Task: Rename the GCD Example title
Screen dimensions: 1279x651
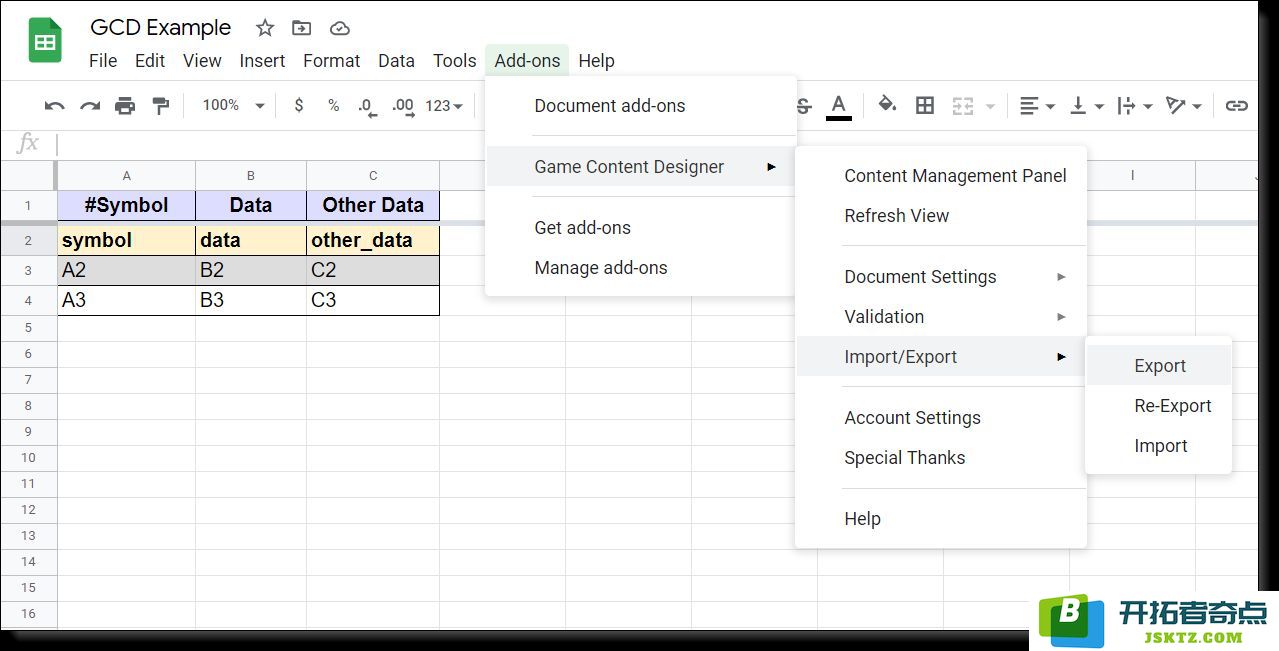Action: (161, 28)
